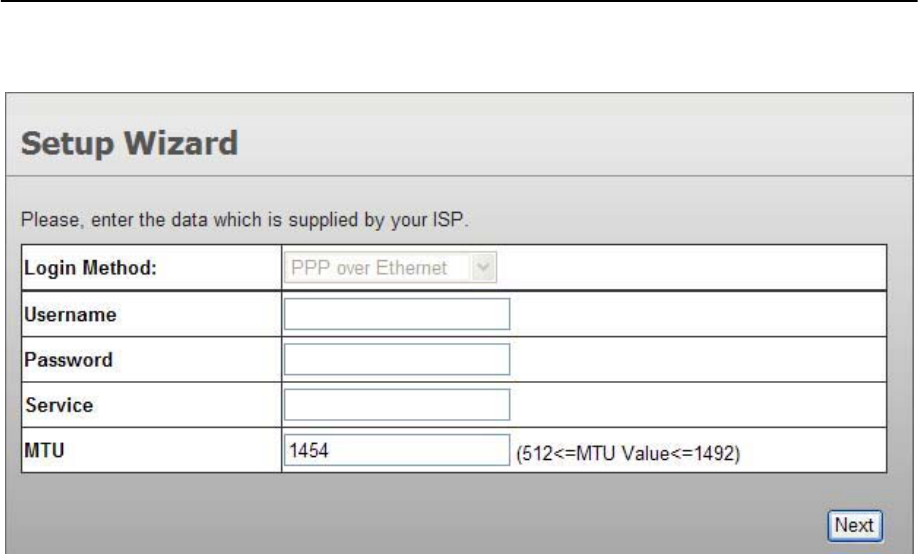
Task: Click the Setup Wizard heading
Action: [130, 146]
